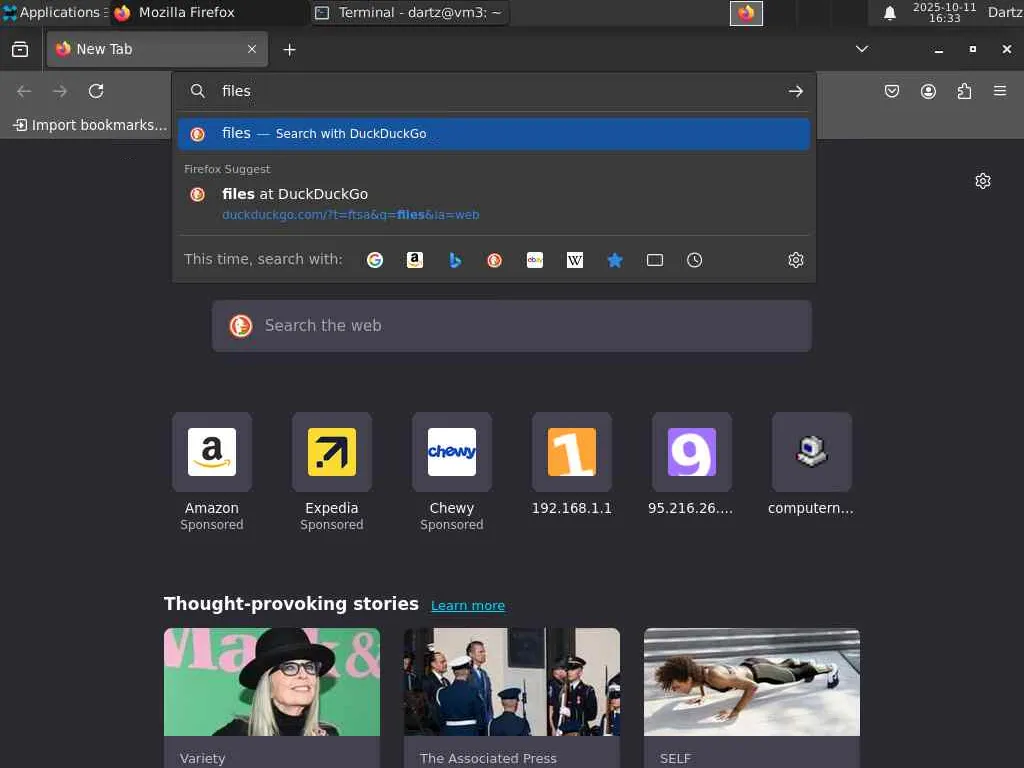Click the Search the web box
Image resolution: width=1024 pixels, height=768 pixels.
pyautogui.click(x=511, y=326)
